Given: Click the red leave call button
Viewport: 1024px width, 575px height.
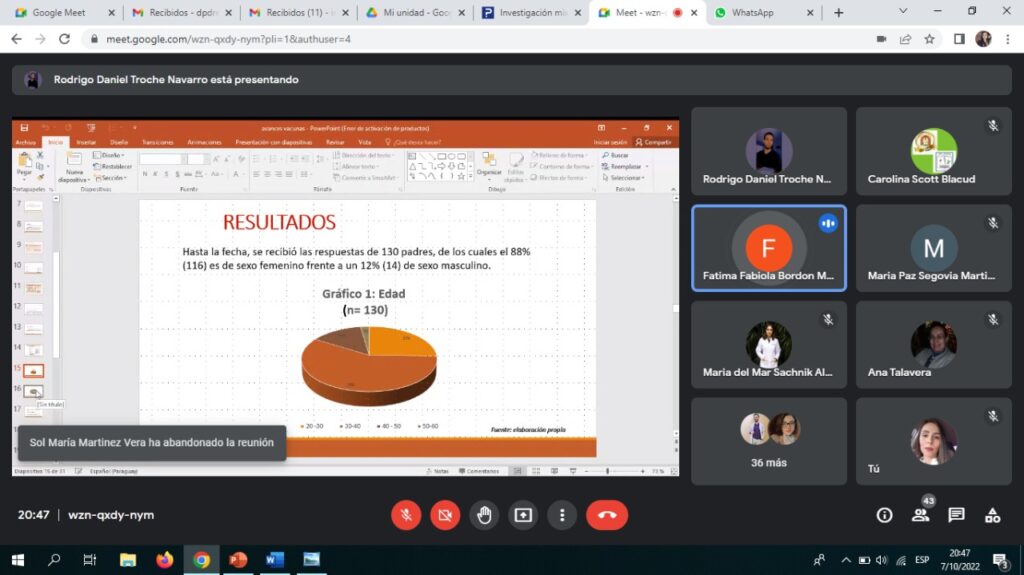Looking at the screenshot, I should (x=606, y=515).
